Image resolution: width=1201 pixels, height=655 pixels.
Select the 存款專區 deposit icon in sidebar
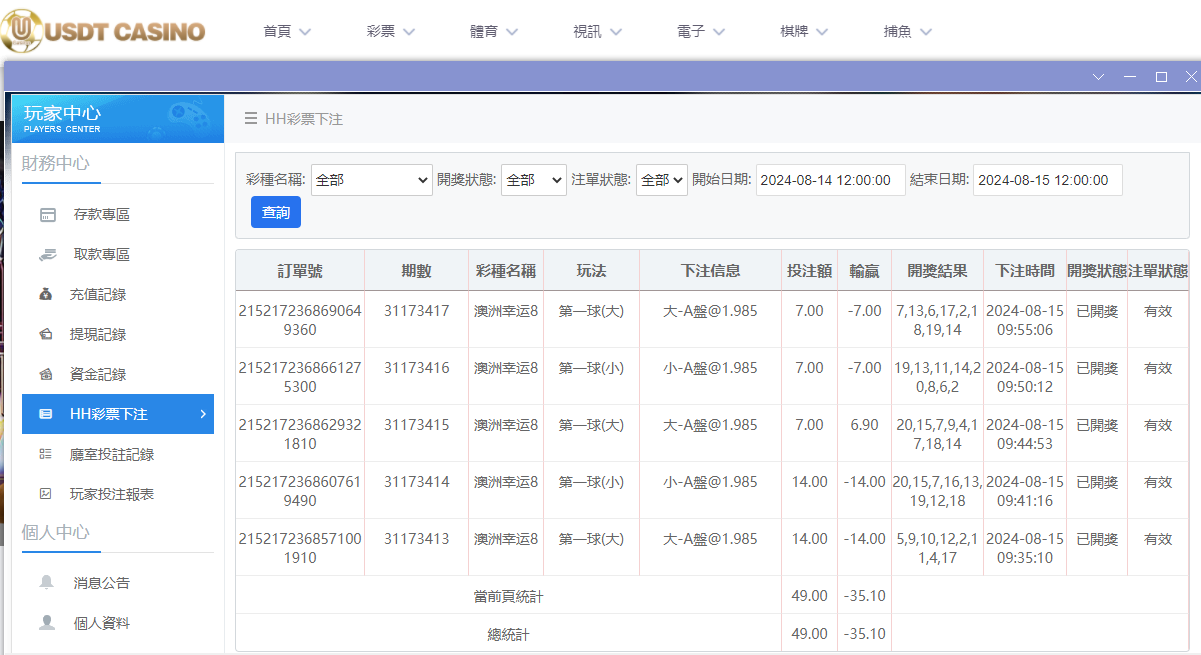click(49, 214)
